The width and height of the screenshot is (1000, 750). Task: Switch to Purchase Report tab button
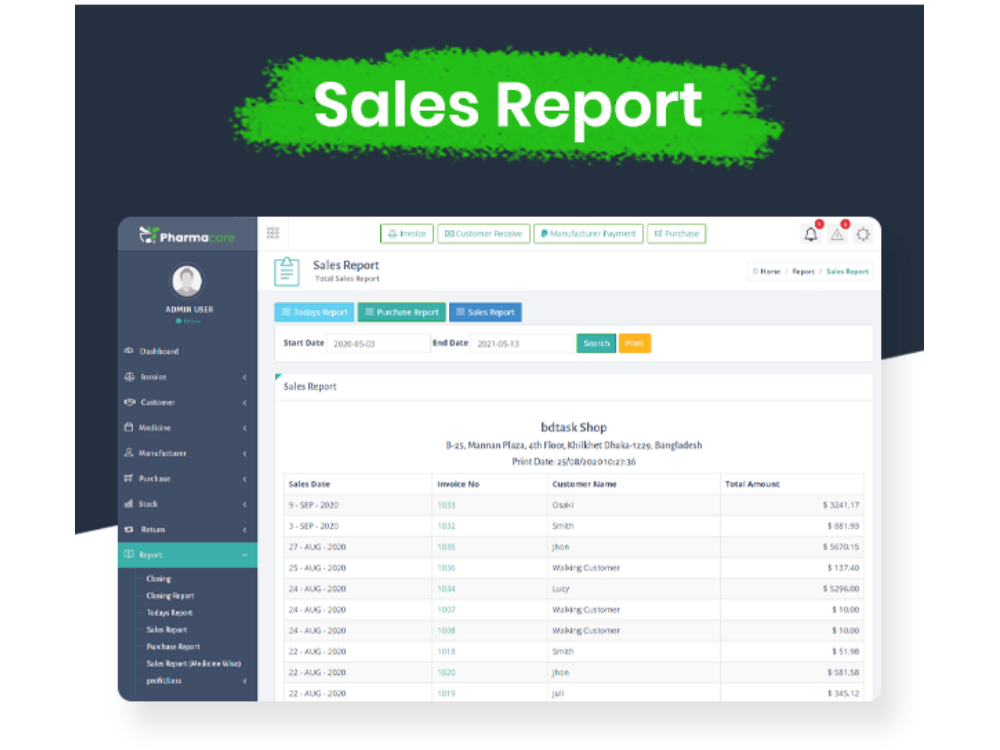402,312
